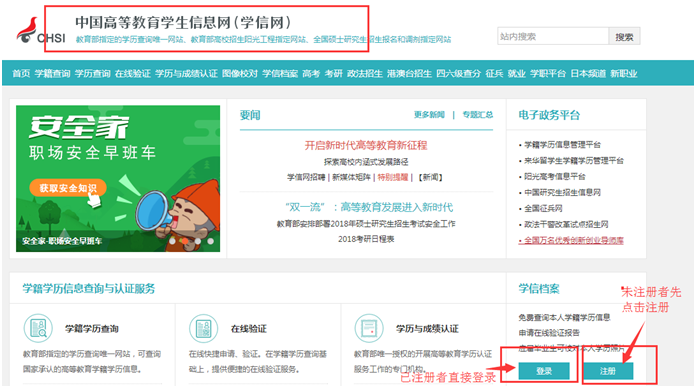Open the 学历与成绩认证 certificate icon
This screenshot has height=388, width=696.
point(369,329)
